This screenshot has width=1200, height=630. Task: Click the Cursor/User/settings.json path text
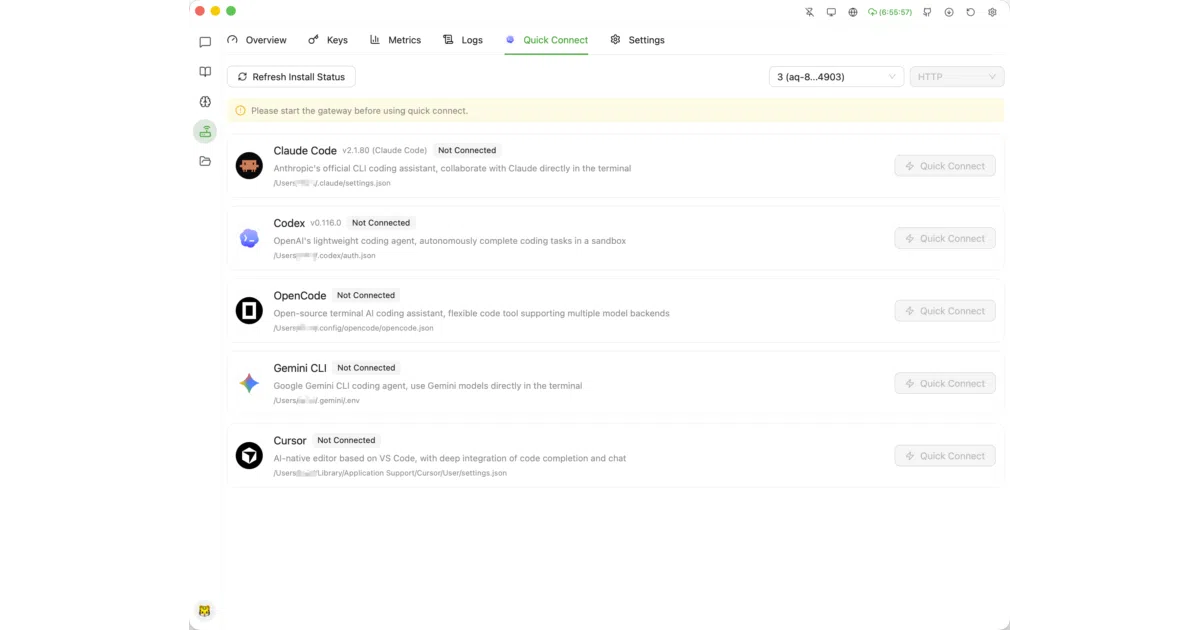coord(390,473)
